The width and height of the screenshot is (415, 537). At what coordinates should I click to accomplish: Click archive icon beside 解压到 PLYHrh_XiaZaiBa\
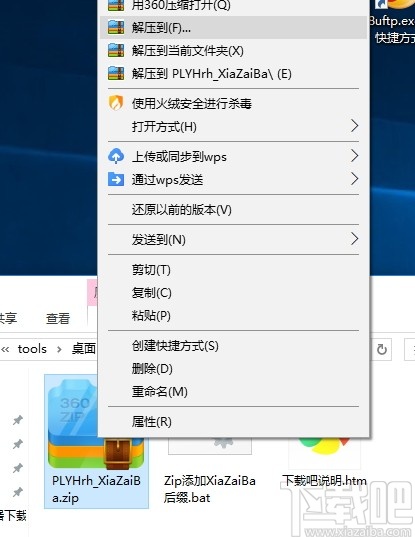point(116,73)
